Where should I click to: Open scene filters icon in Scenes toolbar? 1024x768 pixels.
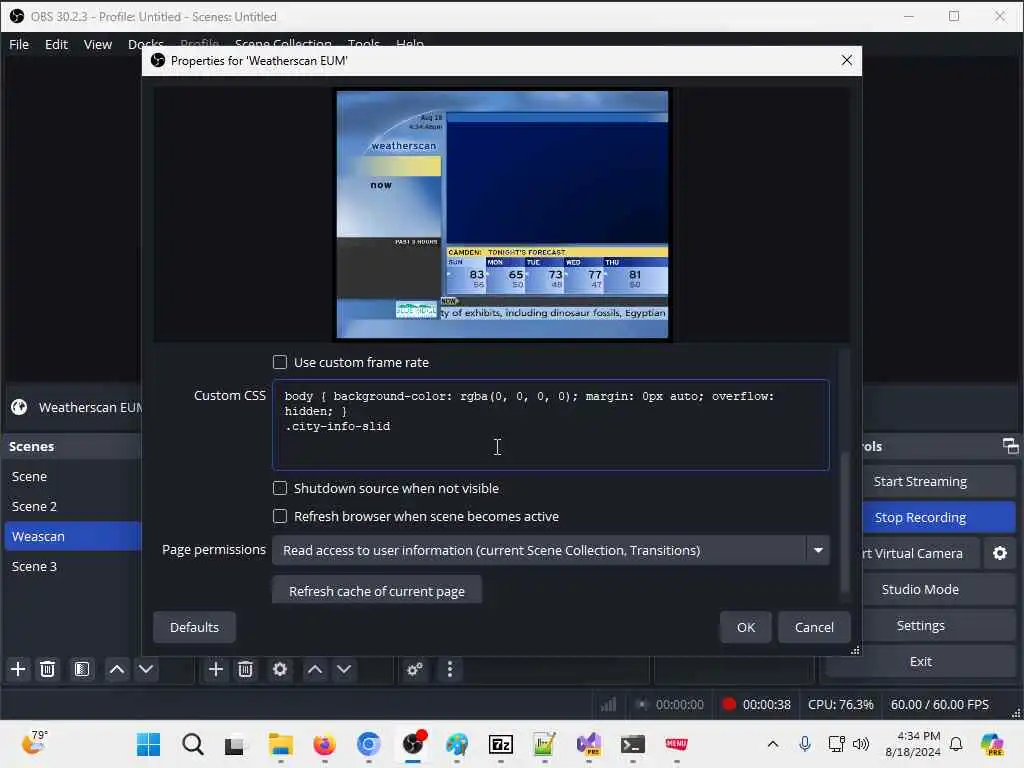(x=82, y=669)
